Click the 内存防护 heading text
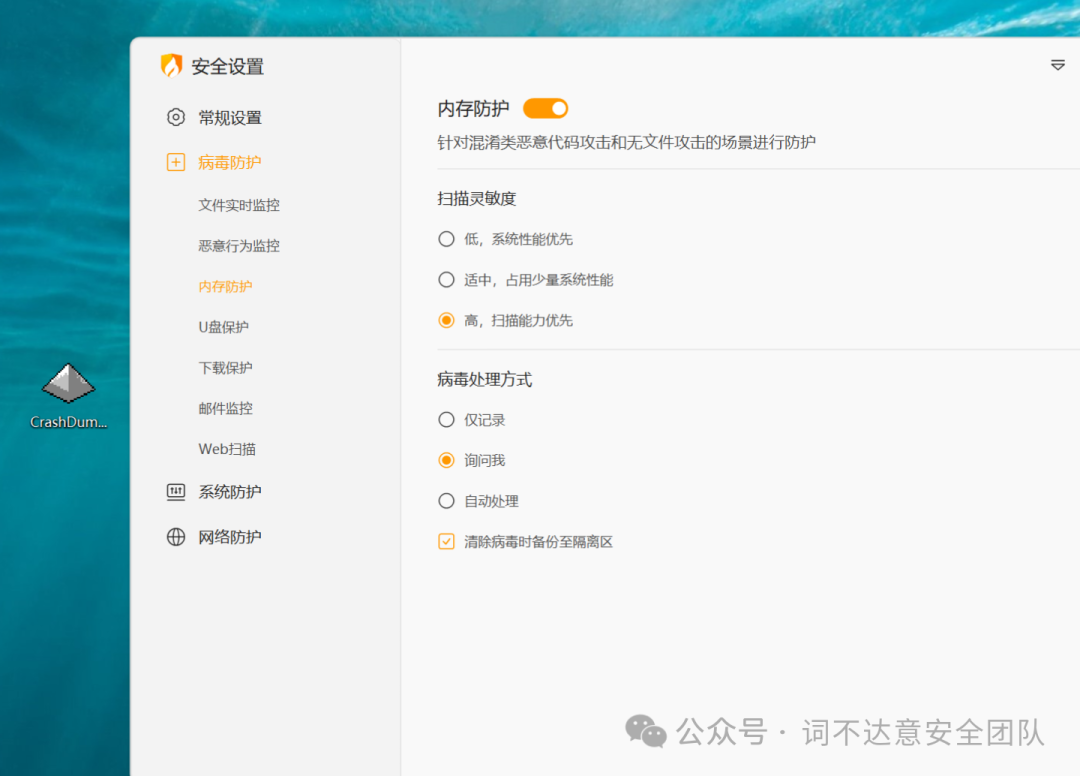Screen dimensions: 1080x776 (x=473, y=108)
